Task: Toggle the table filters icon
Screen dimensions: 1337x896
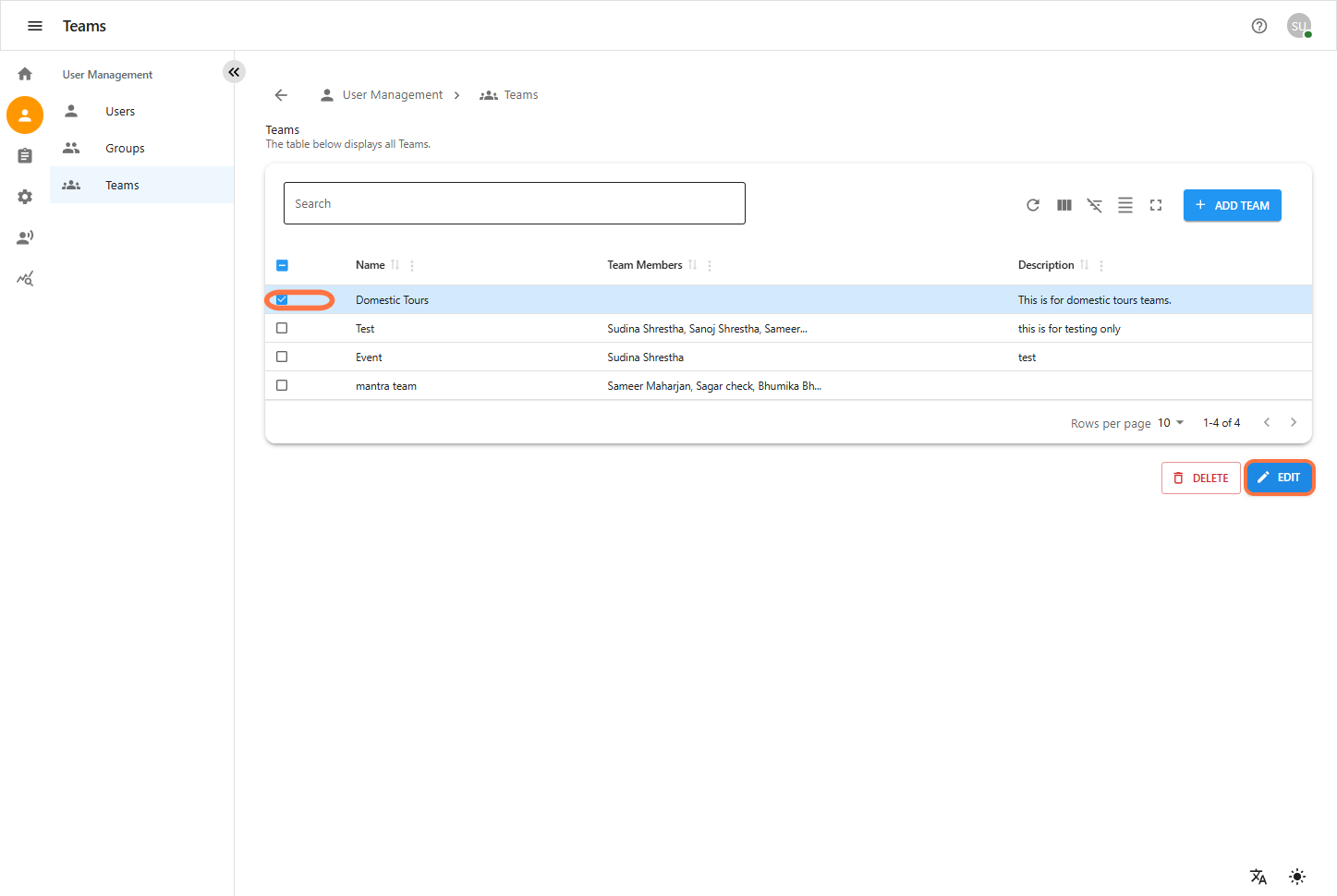Action: (x=1095, y=205)
